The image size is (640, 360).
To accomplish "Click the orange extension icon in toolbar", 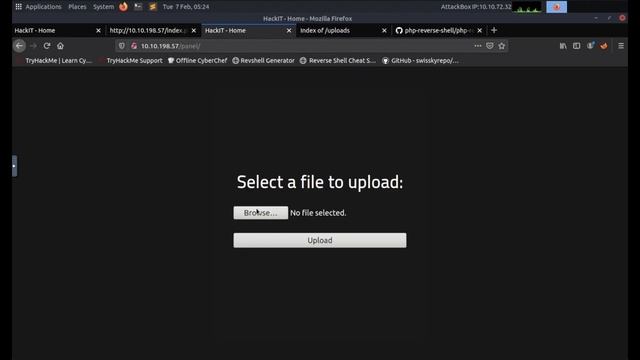I will [604, 46].
